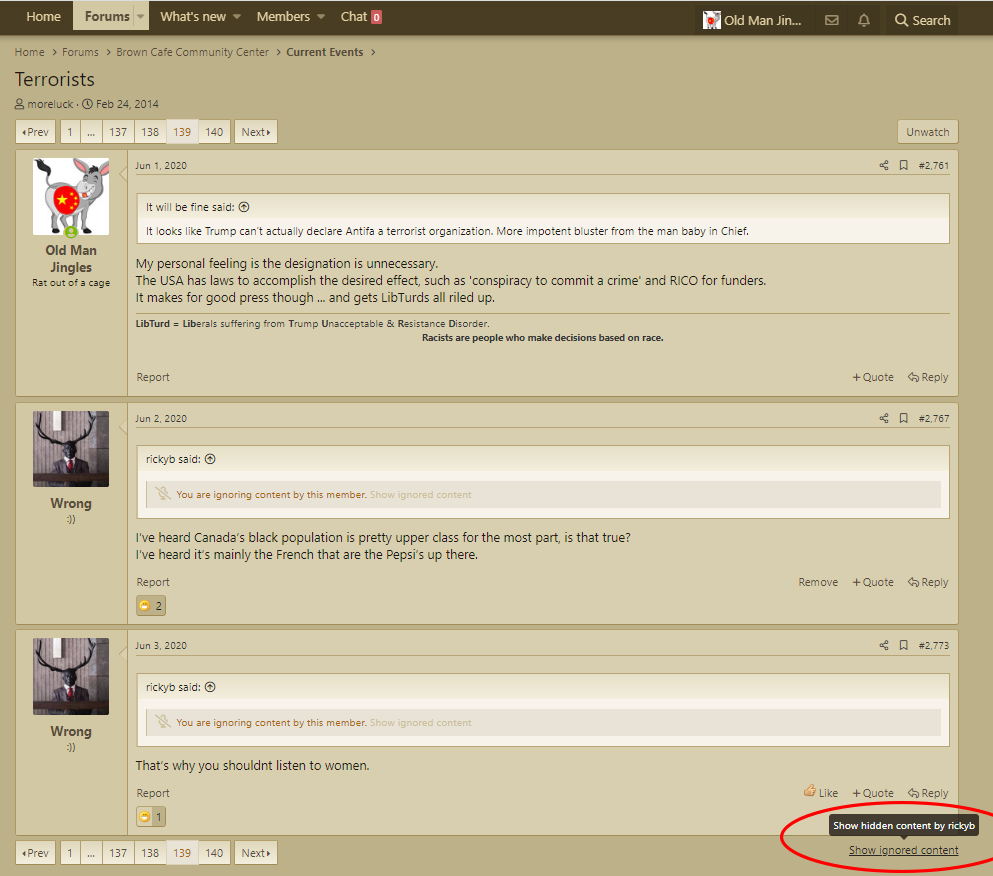
Task: Quote post #2,761
Action: click(873, 377)
